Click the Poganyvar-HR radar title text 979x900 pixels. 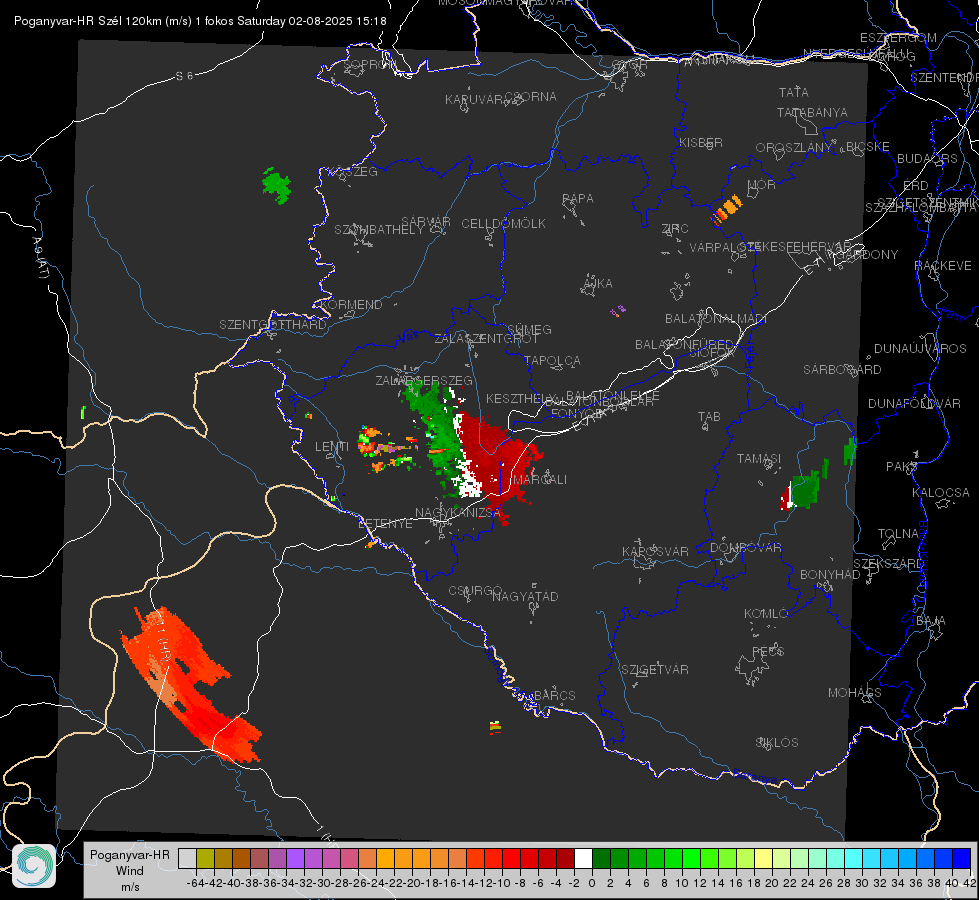200,21
